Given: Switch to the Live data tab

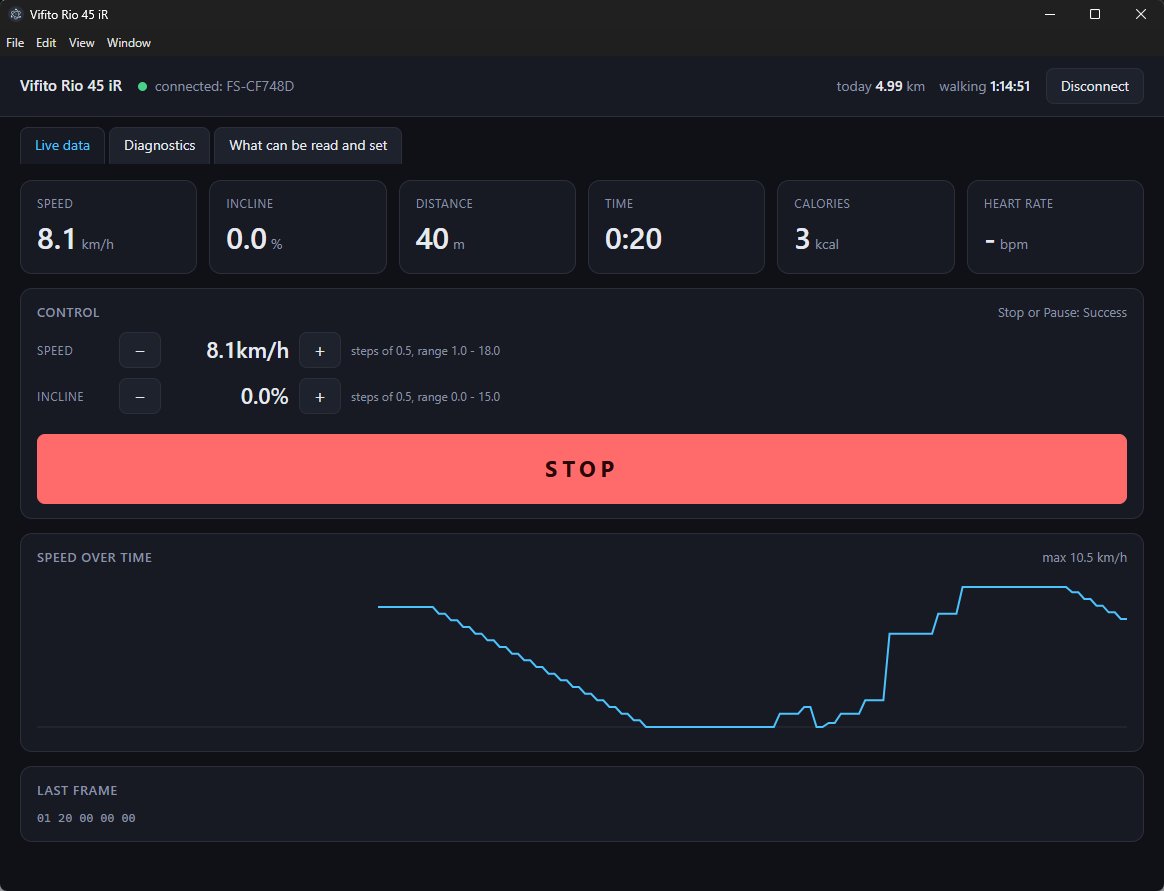Looking at the screenshot, I should (x=62, y=146).
